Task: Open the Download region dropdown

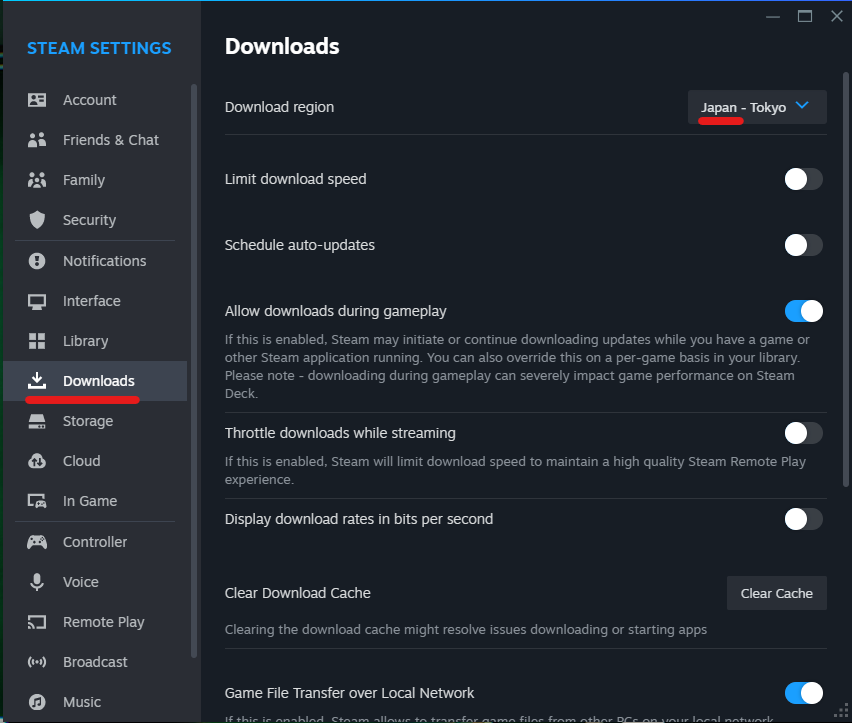Action: pyautogui.click(x=756, y=107)
